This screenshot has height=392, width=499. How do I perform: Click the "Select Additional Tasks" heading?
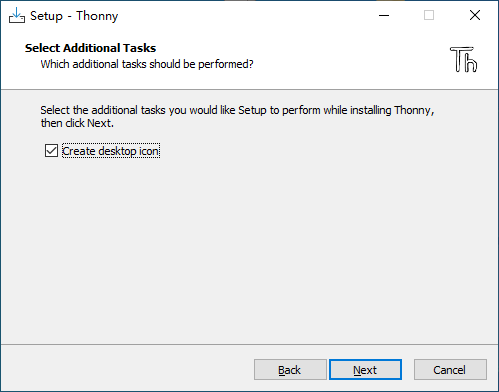pos(90,48)
